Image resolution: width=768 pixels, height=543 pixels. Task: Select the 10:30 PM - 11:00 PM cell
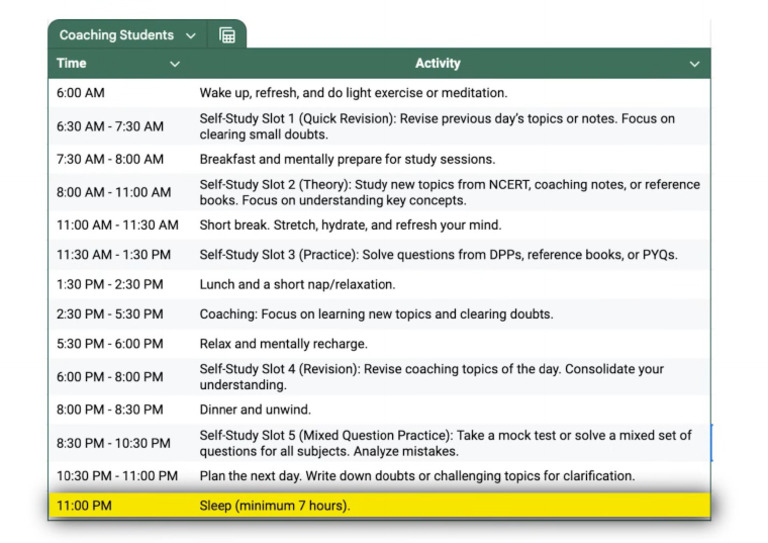[120, 476]
